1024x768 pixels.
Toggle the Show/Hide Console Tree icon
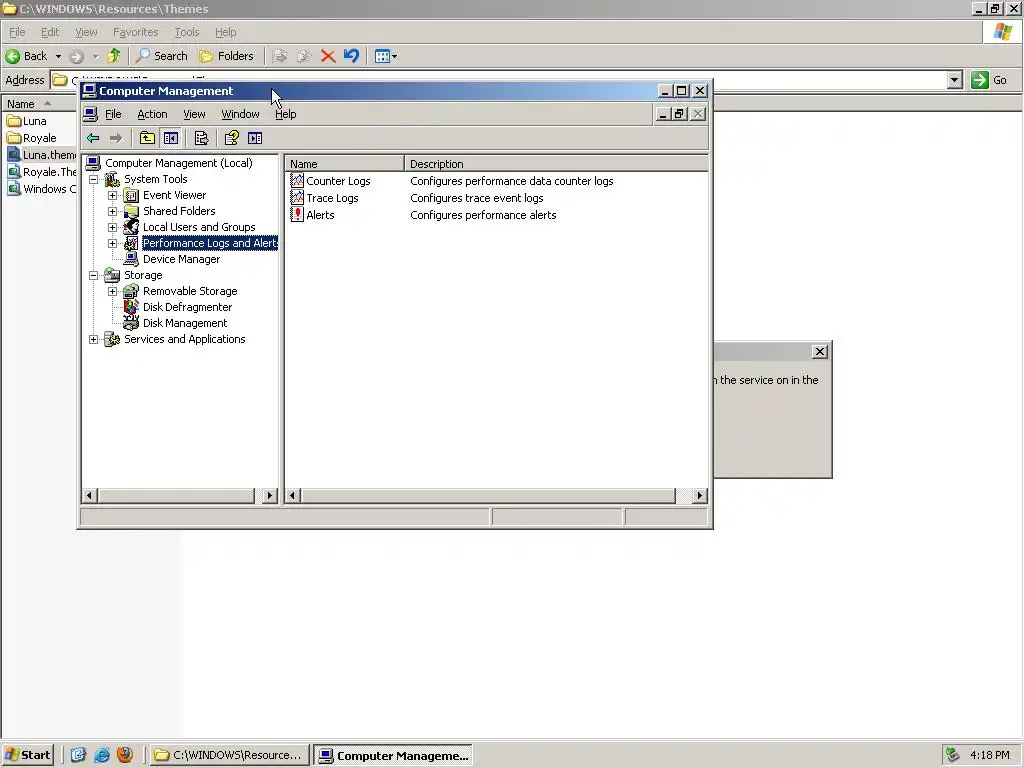click(170, 138)
